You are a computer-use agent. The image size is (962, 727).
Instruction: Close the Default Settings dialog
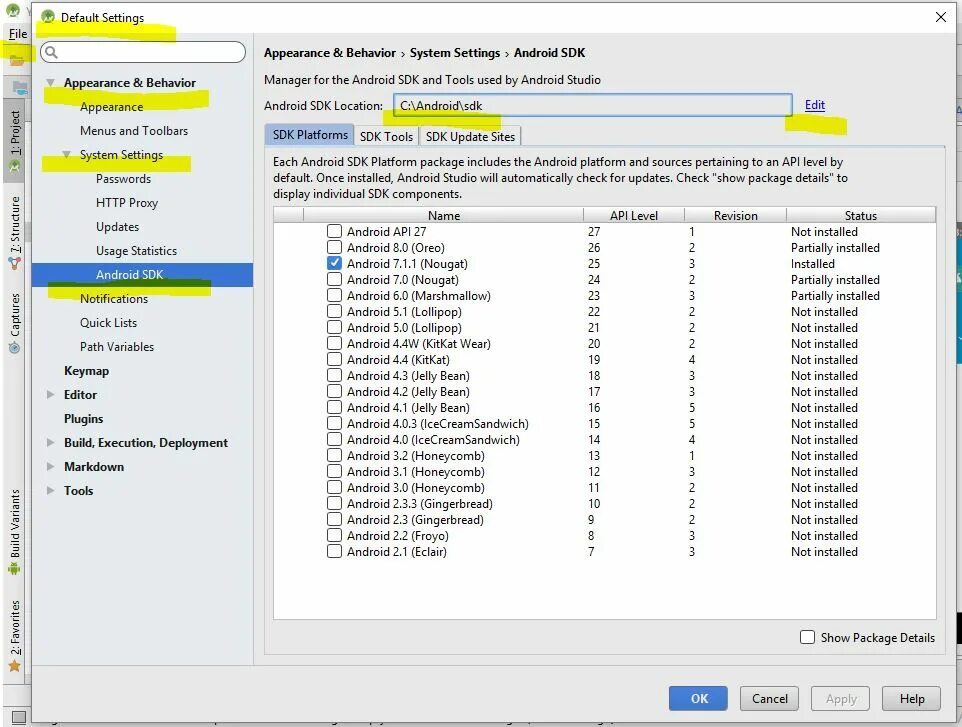(x=941, y=17)
